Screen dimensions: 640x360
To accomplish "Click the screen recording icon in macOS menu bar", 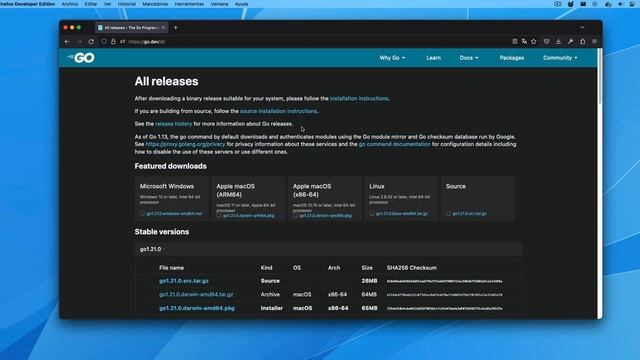I will (558, 4).
